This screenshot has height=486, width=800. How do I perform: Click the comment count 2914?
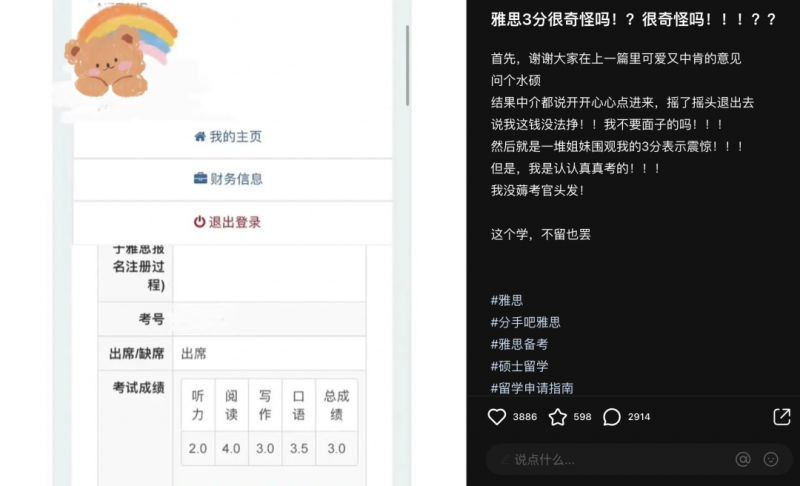coord(639,417)
